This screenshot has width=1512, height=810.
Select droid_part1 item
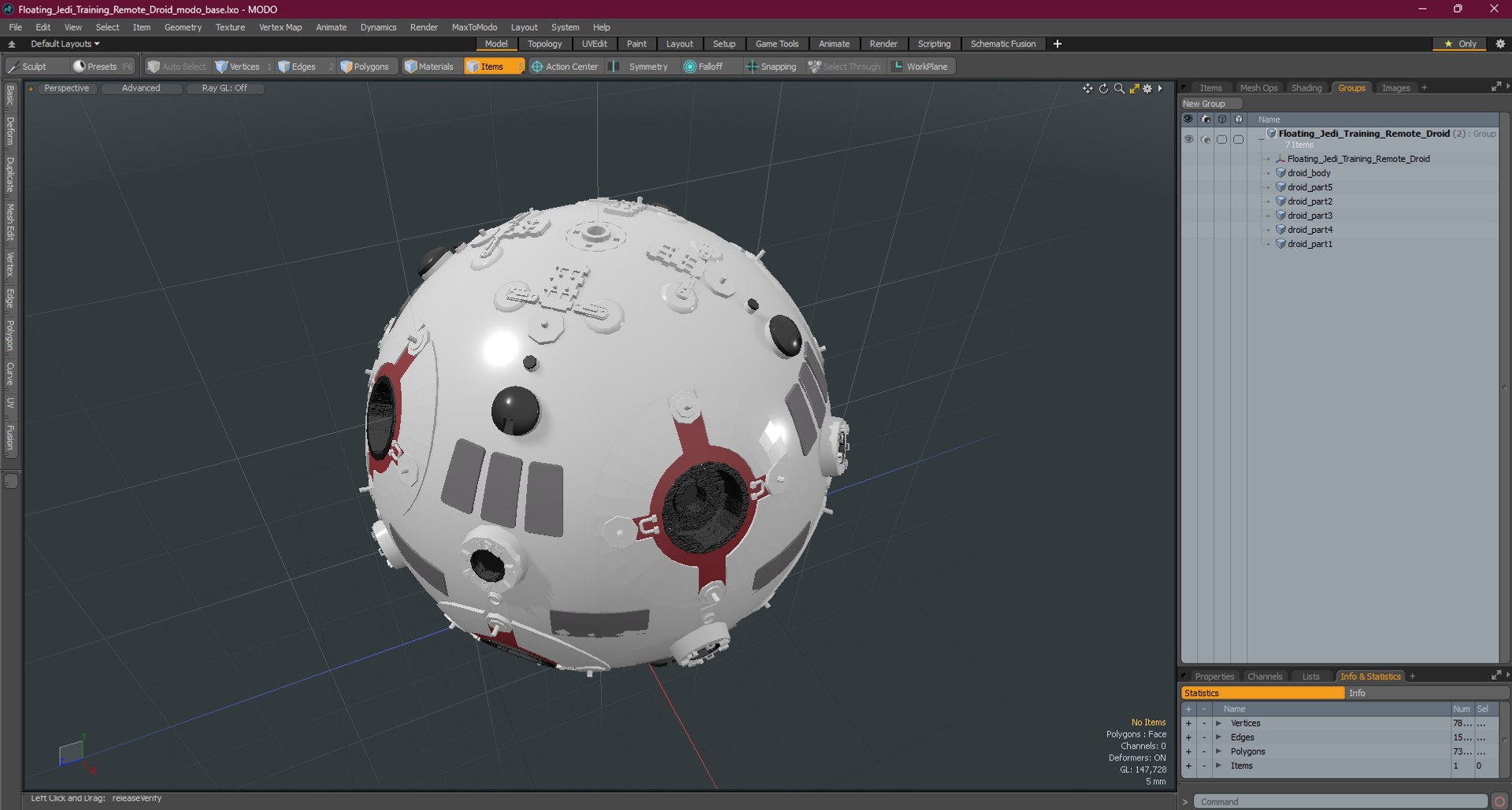[1310, 244]
